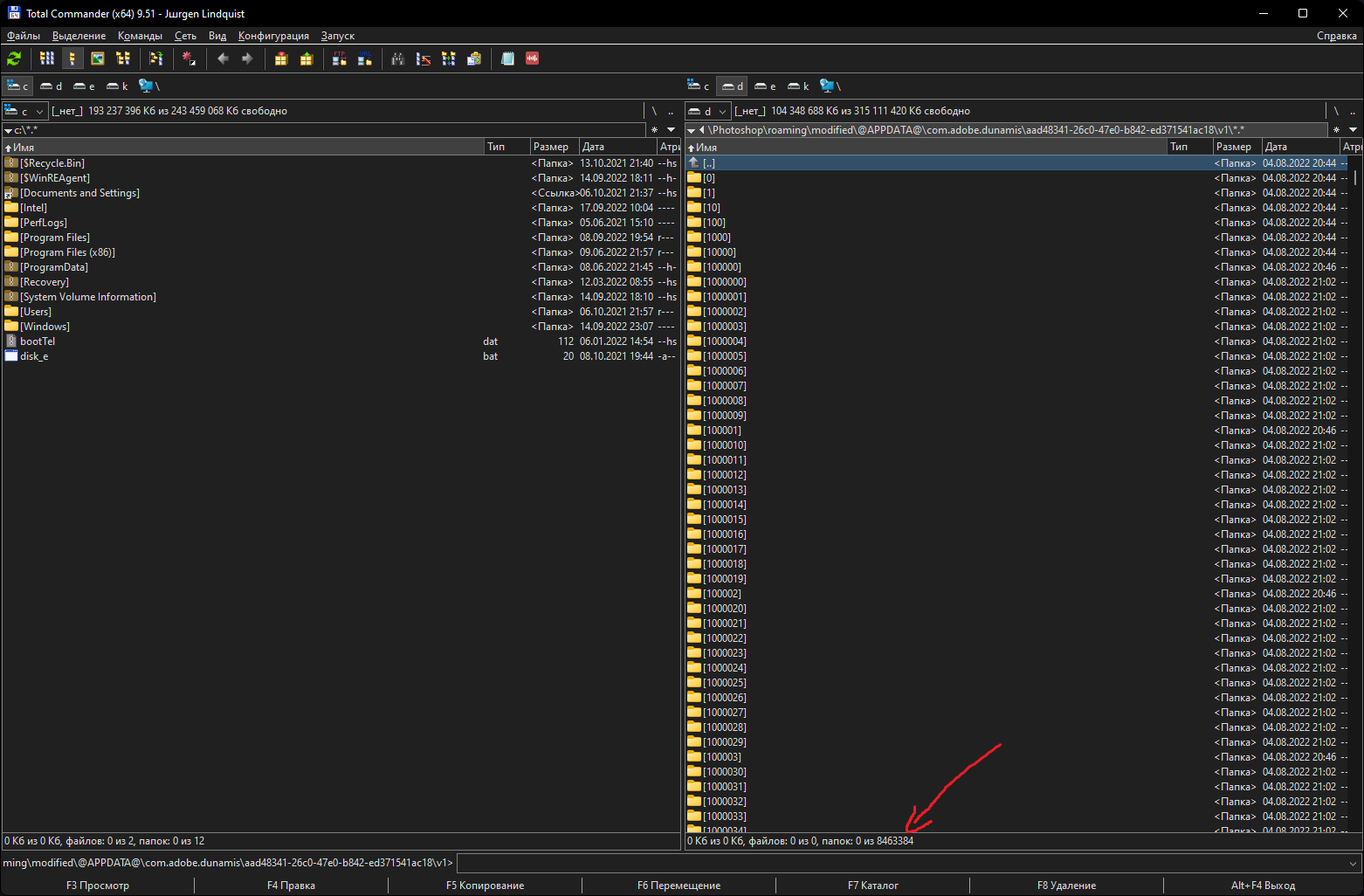Image resolution: width=1364 pixels, height=896 pixels.
Task: Go back with the left arrow icon
Action: pos(223,59)
